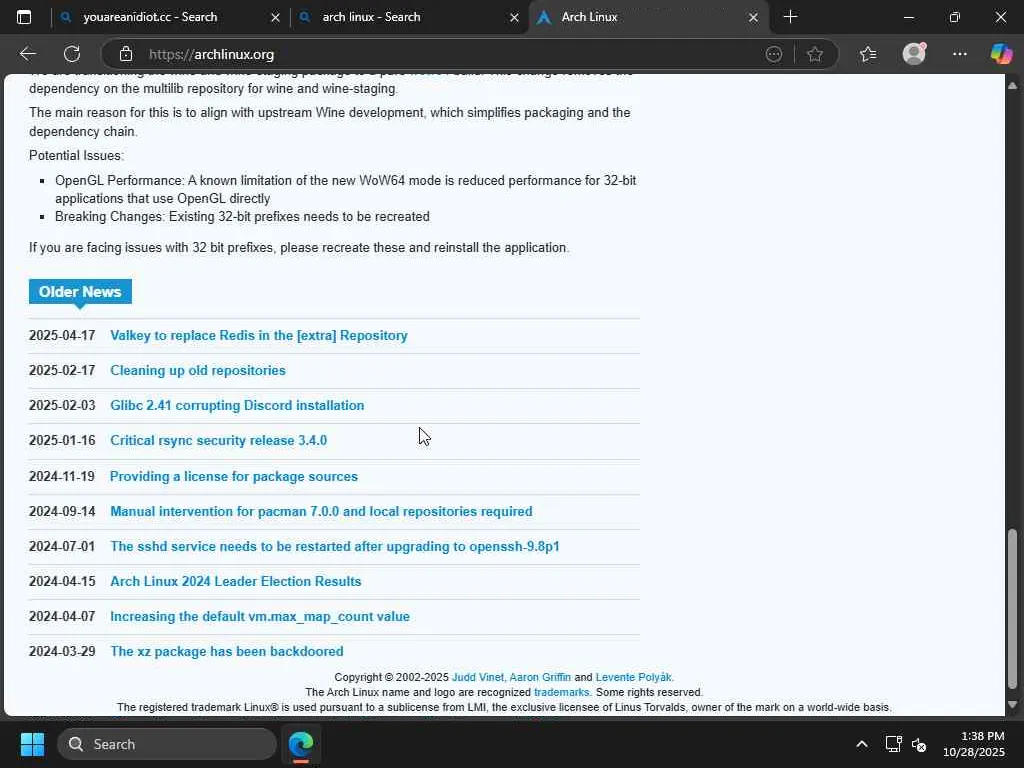Open Microsoft Edge in taskbar
Image resolution: width=1024 pixels, height=768 pixels.
pos(301,744)
